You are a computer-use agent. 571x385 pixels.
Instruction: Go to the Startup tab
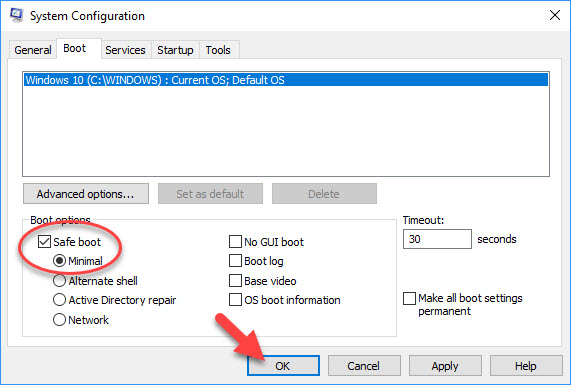(175, 50)
